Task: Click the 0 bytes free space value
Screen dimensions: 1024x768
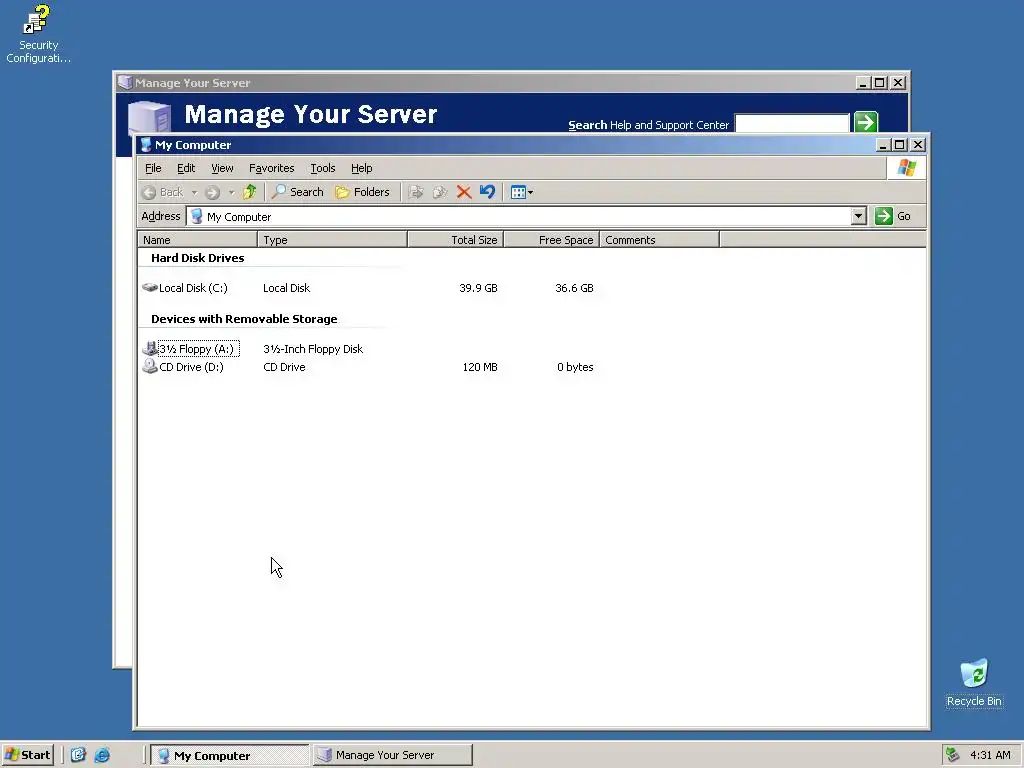Action: pos(575,367)
